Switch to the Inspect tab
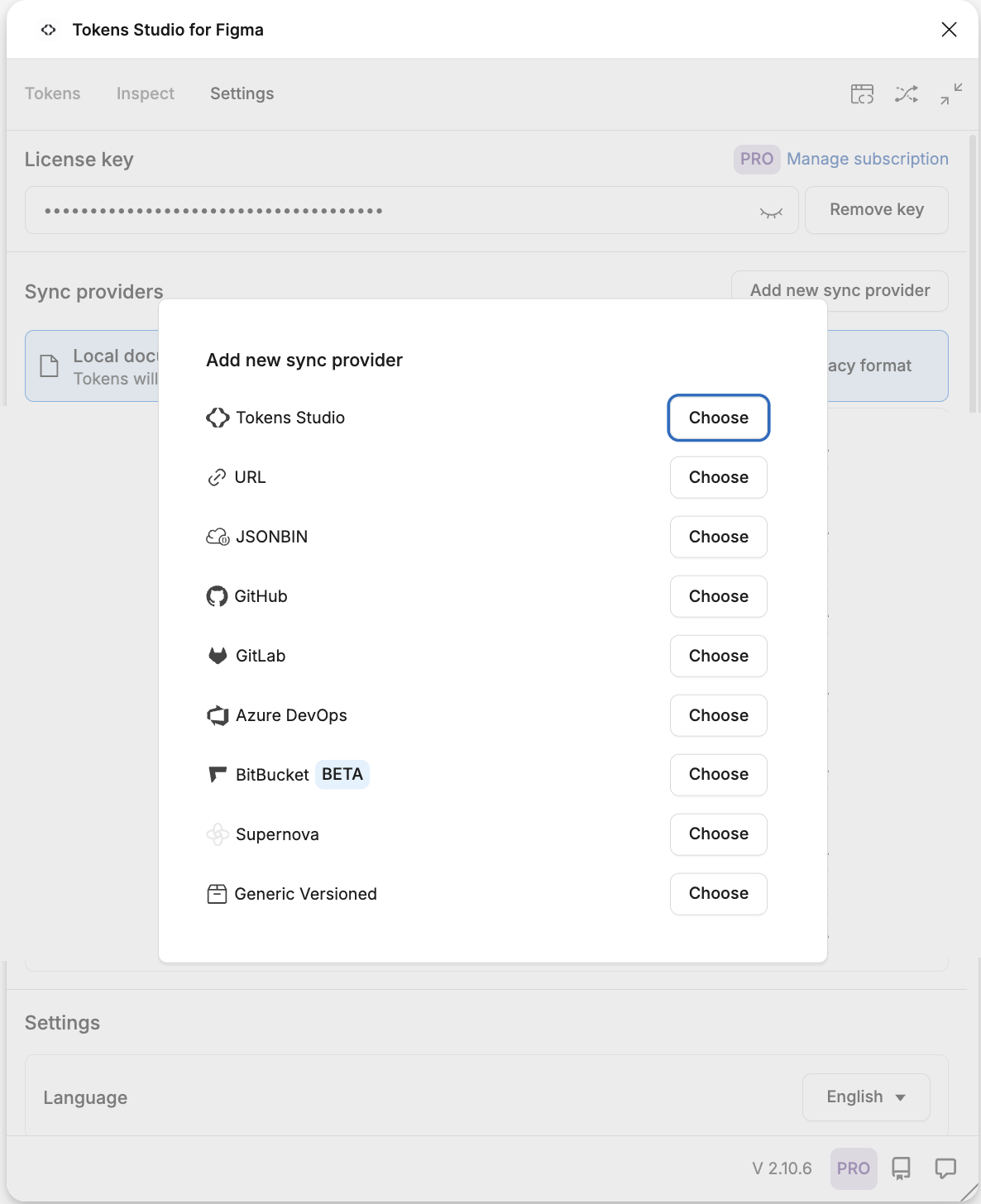Viewport: 981px width, 1204px height. (146, 93)
